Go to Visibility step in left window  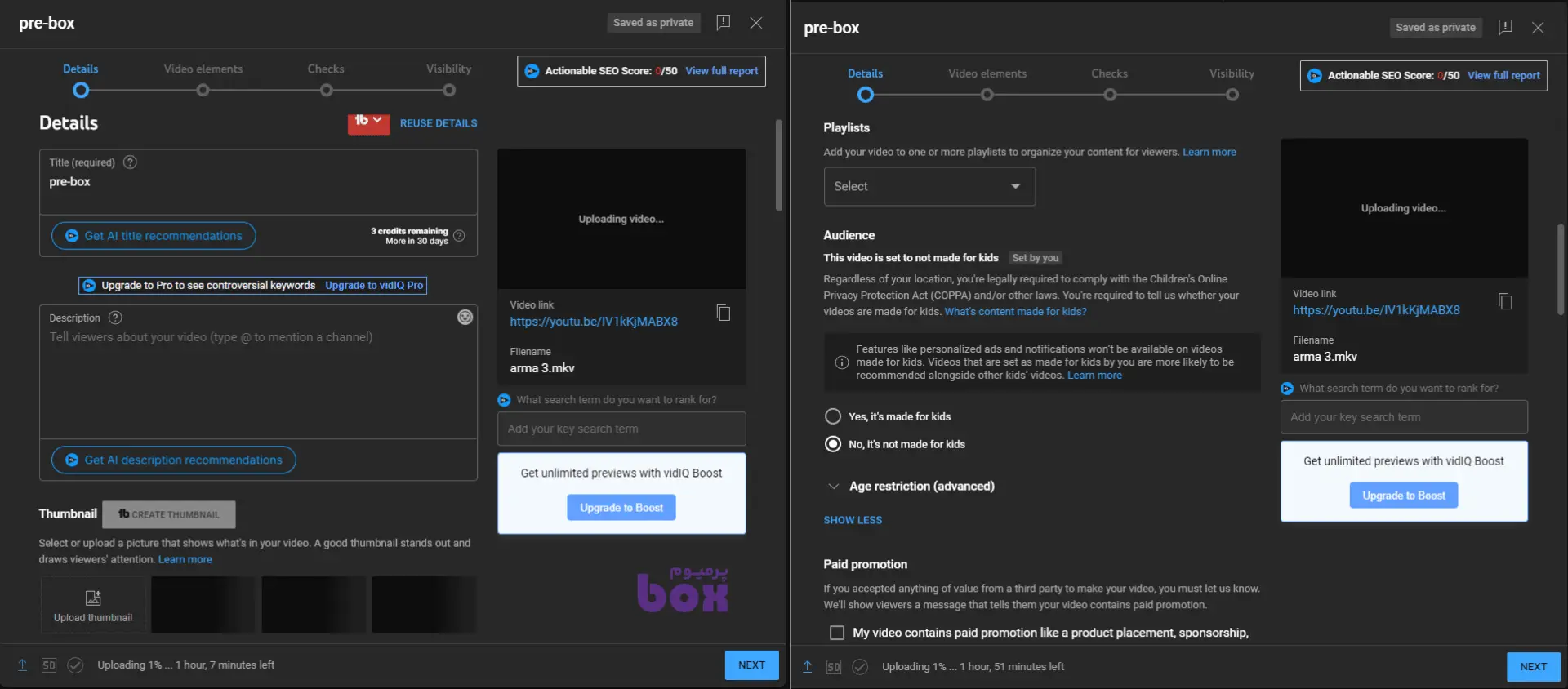click(448, 79)
